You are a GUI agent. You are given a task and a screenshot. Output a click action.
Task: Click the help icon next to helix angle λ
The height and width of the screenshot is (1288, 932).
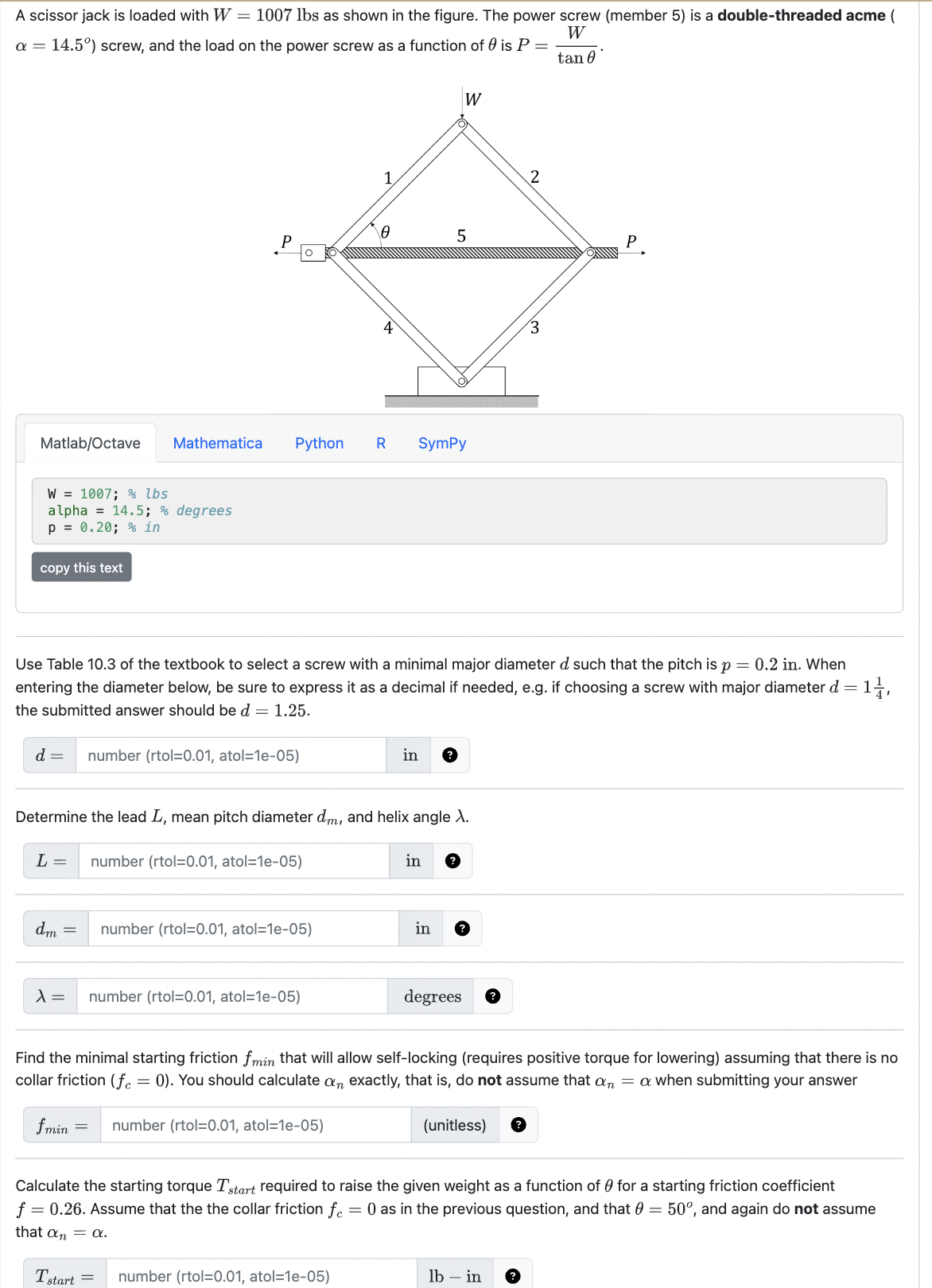click(492, 996)
